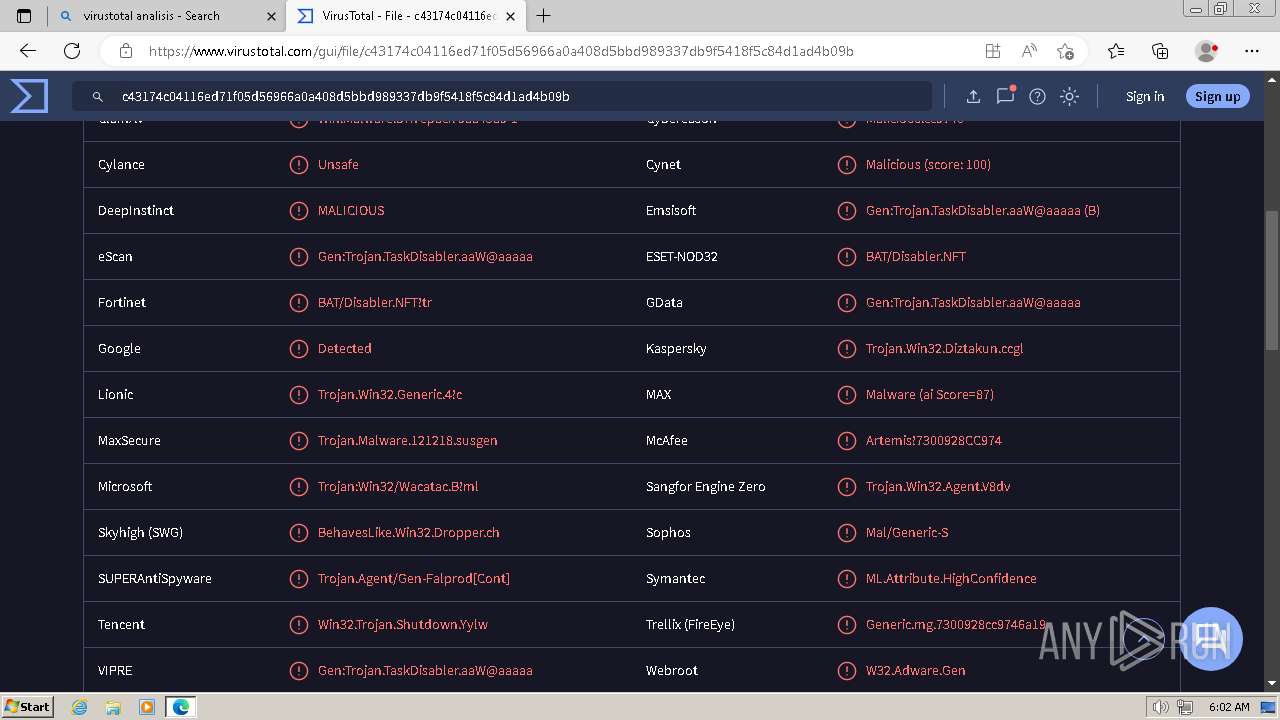Click Symantec result ML.Attribute.HighConfidence
Viewport: 1280px width, 720px height.
pyautogui.click(x=951, y=579)
